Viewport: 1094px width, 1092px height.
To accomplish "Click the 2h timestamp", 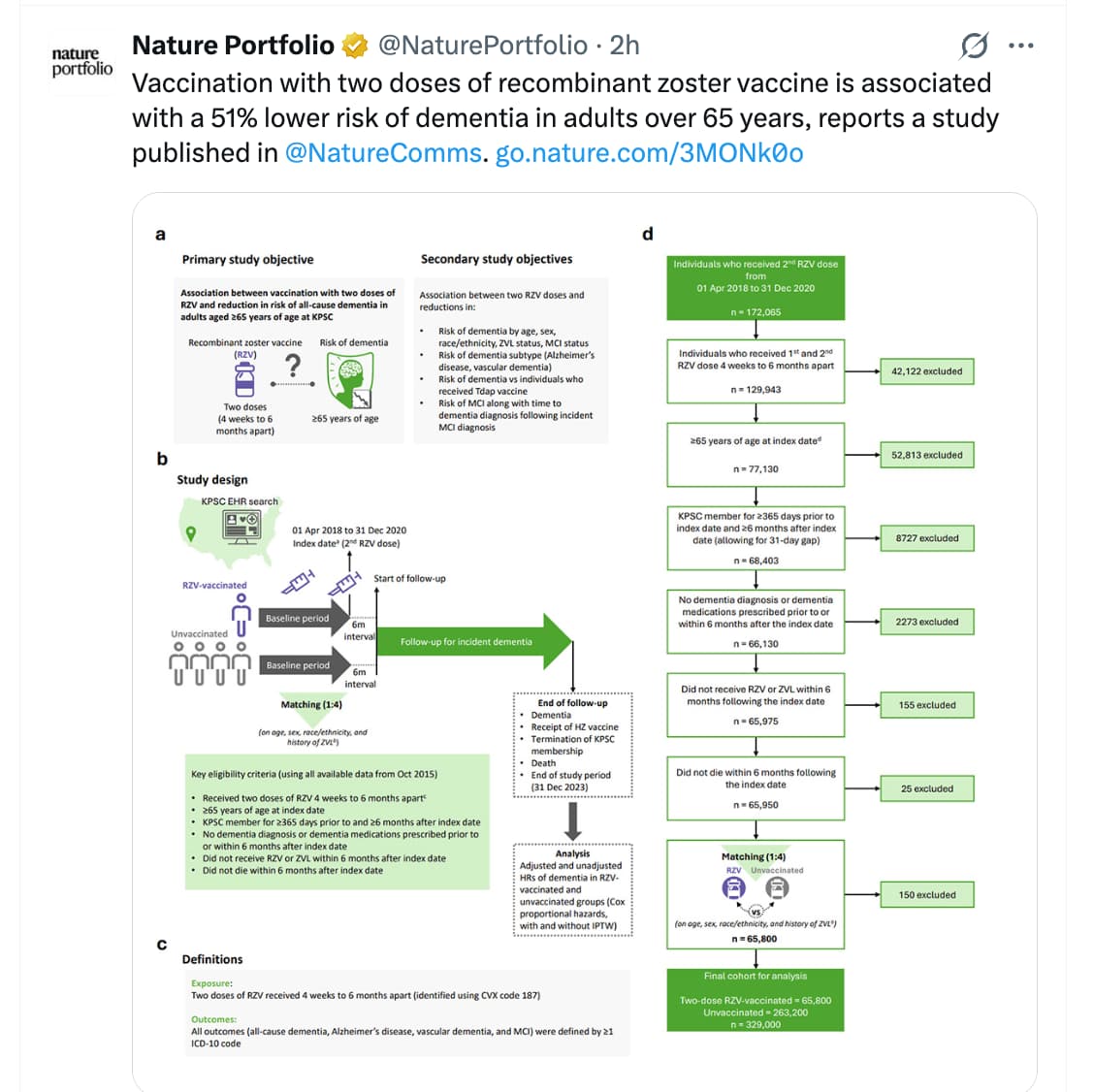I will (625, 46).
